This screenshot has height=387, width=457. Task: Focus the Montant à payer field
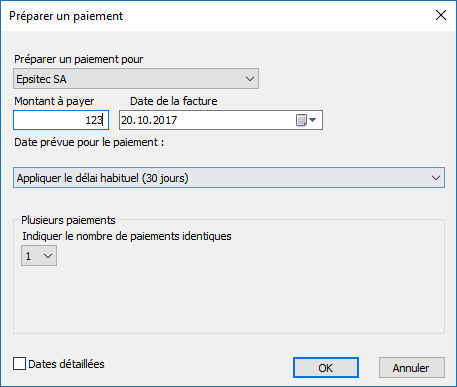(x=61, y=120)
